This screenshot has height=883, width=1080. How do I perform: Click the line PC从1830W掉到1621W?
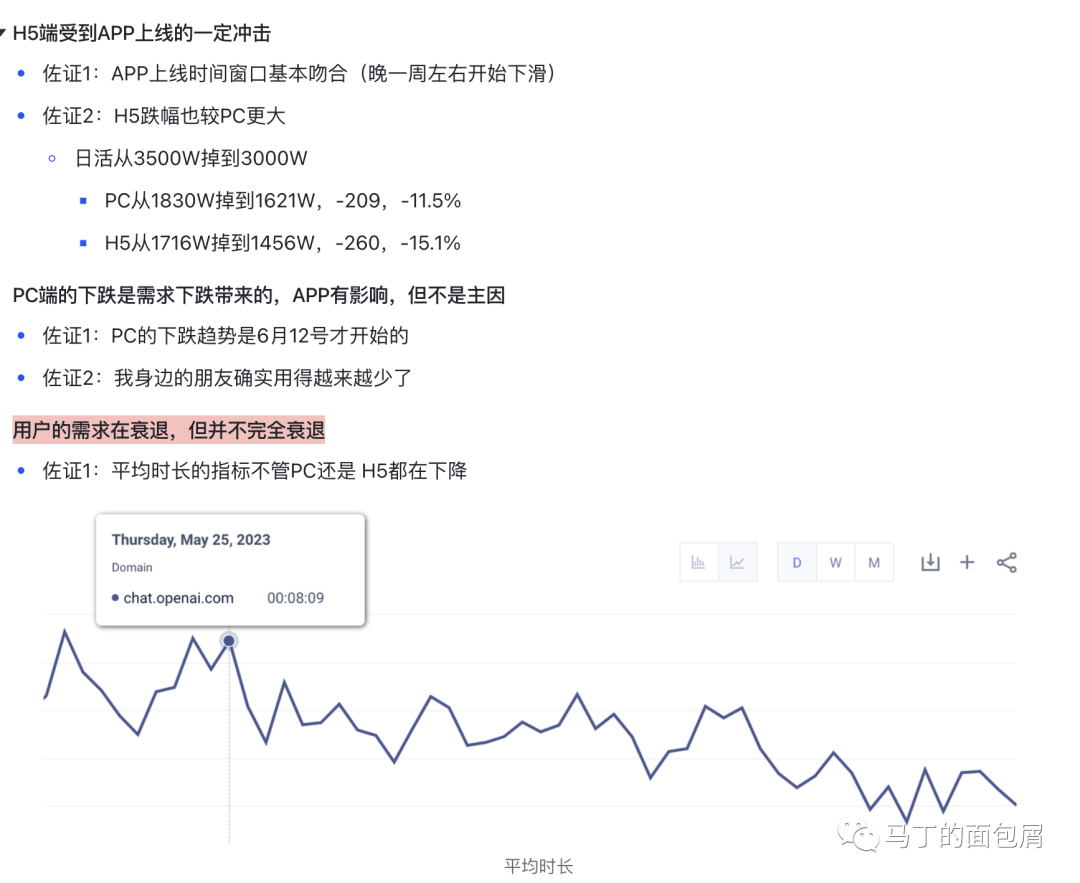click(282, 200)
